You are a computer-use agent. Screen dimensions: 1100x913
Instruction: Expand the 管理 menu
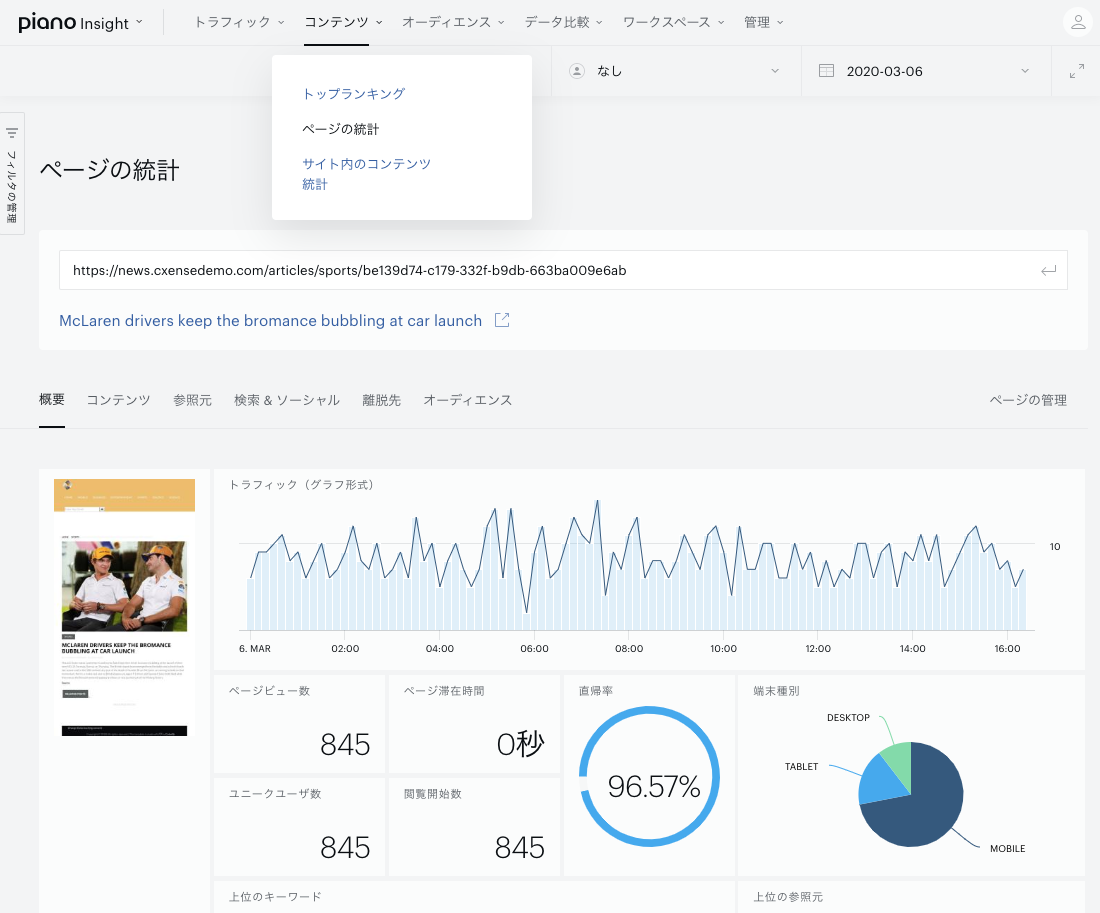763,22
